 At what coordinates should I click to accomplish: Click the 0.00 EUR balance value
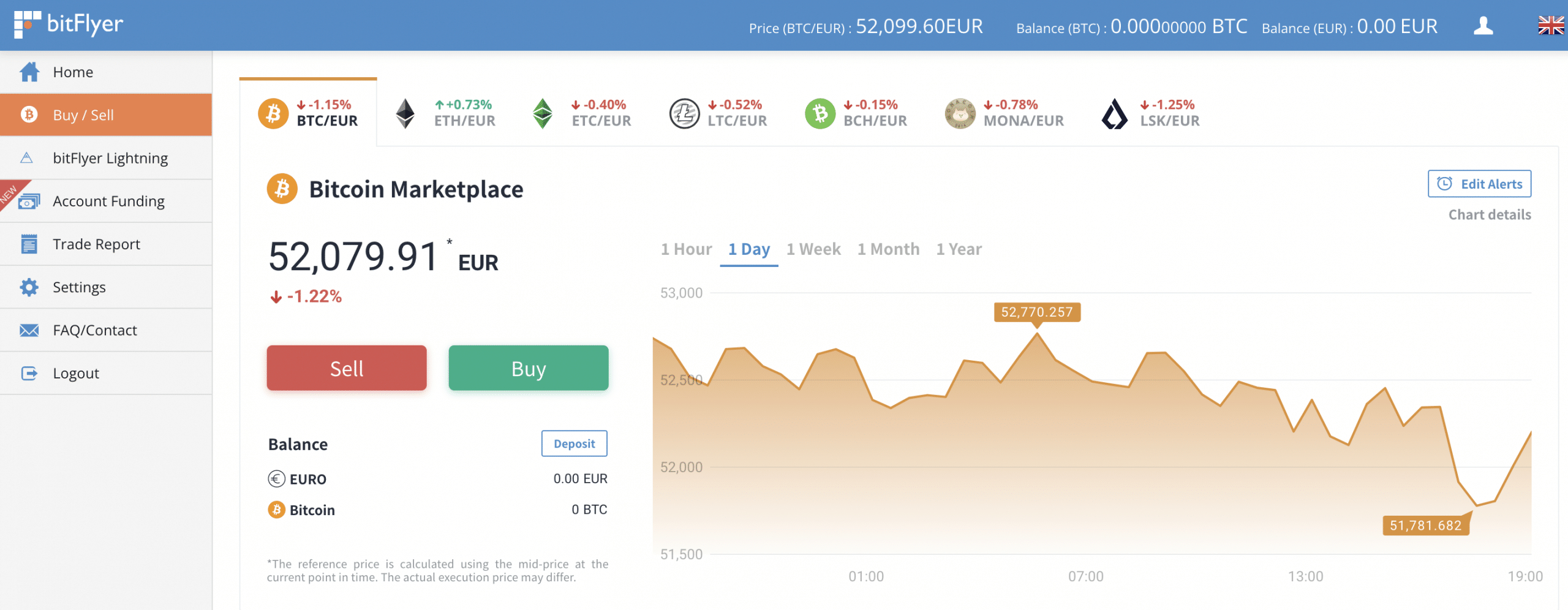pyautogui.click(x=581, y=479)
